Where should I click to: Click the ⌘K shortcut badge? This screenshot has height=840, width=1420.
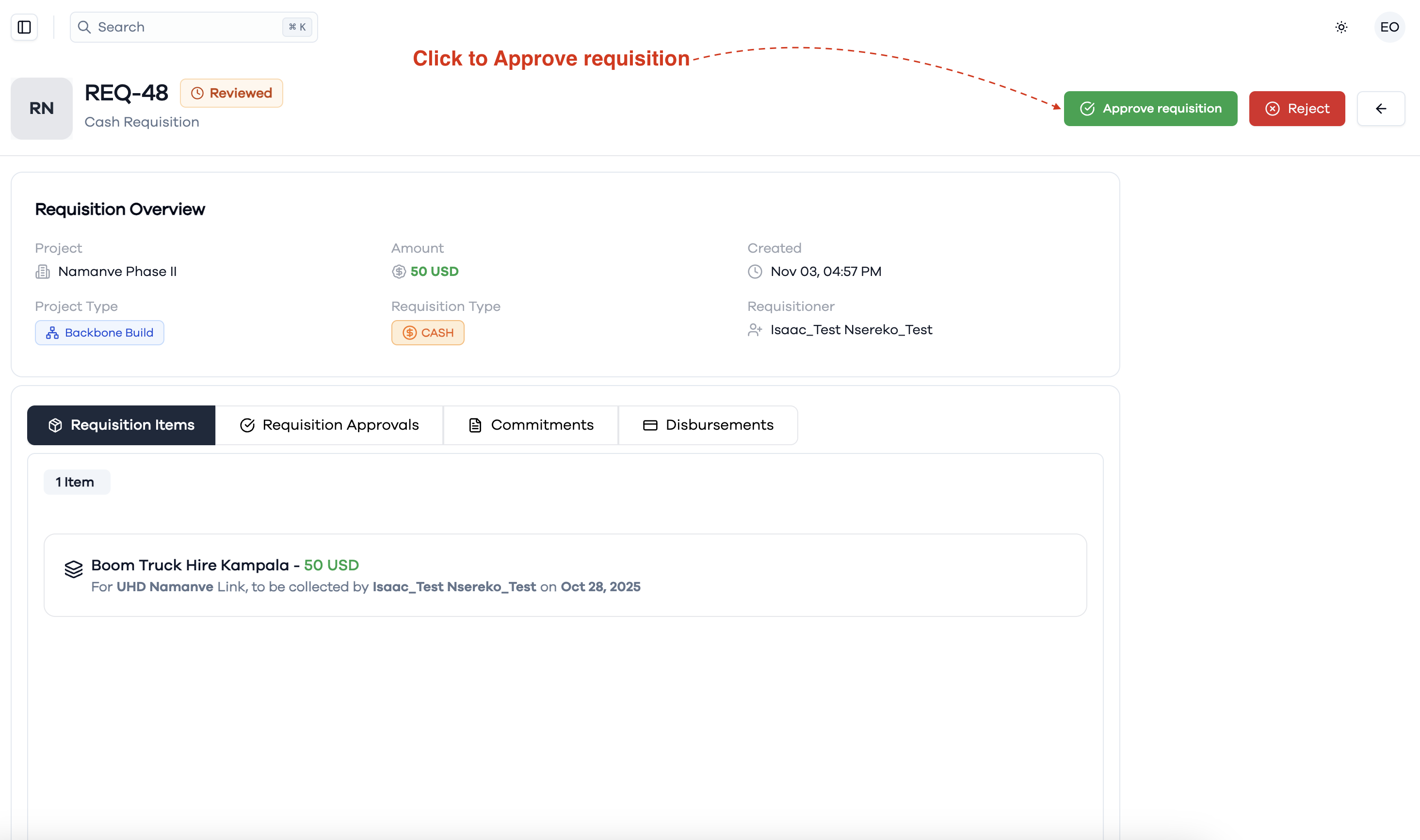tap(297, 27)
